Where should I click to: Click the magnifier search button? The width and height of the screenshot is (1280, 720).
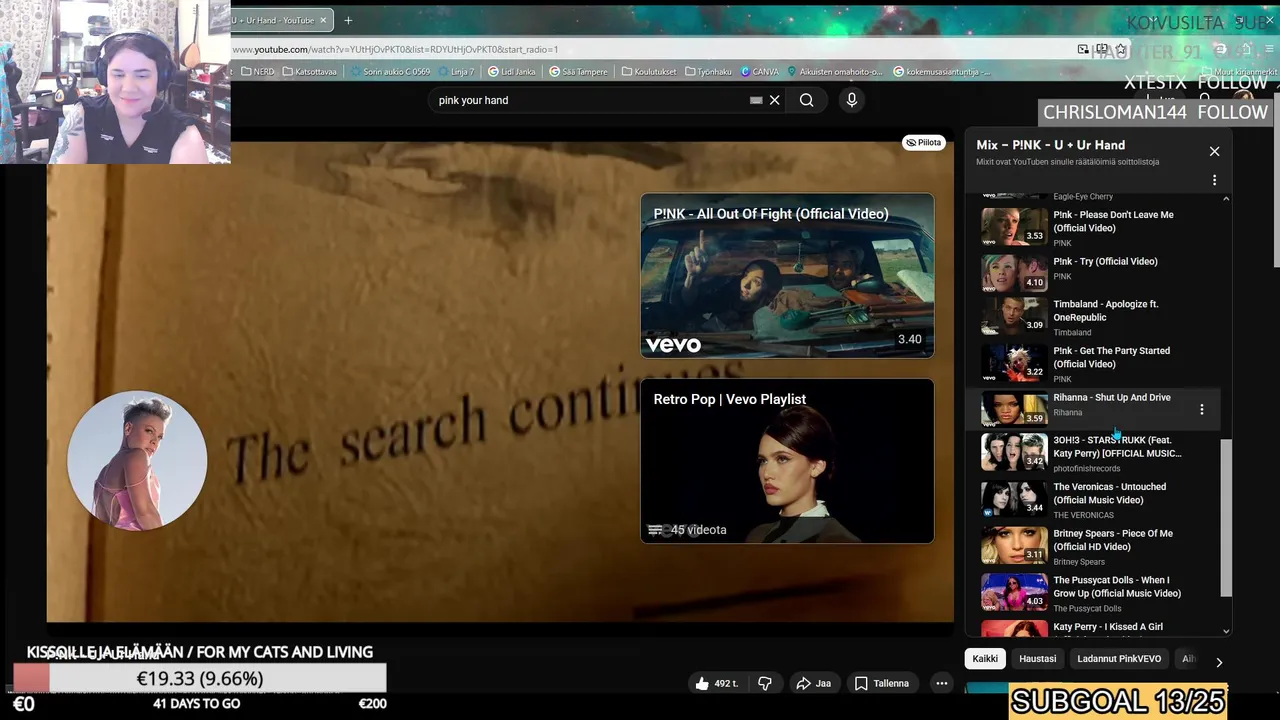(x=806, y=100)
